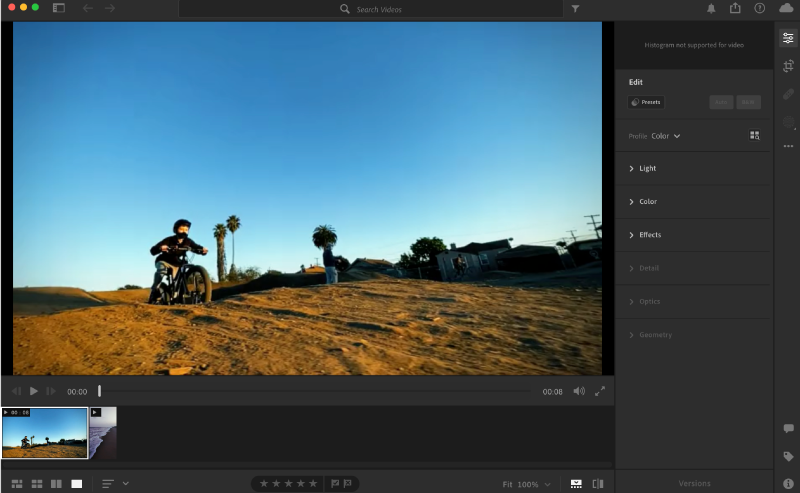
Task: Toggle the filmstrip visibility
Action: [576, 483]
